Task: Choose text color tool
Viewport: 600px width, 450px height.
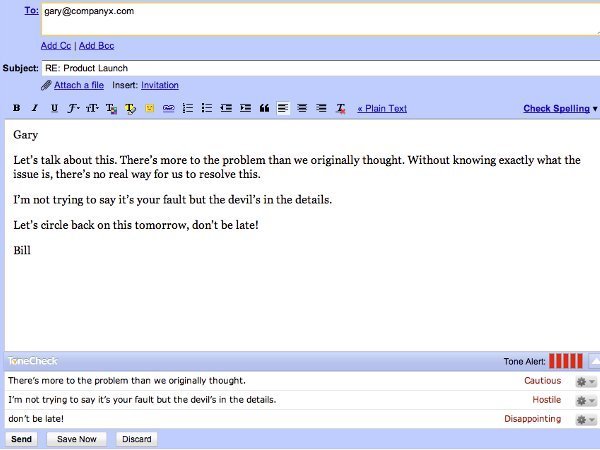Action: tap(111, 109)
